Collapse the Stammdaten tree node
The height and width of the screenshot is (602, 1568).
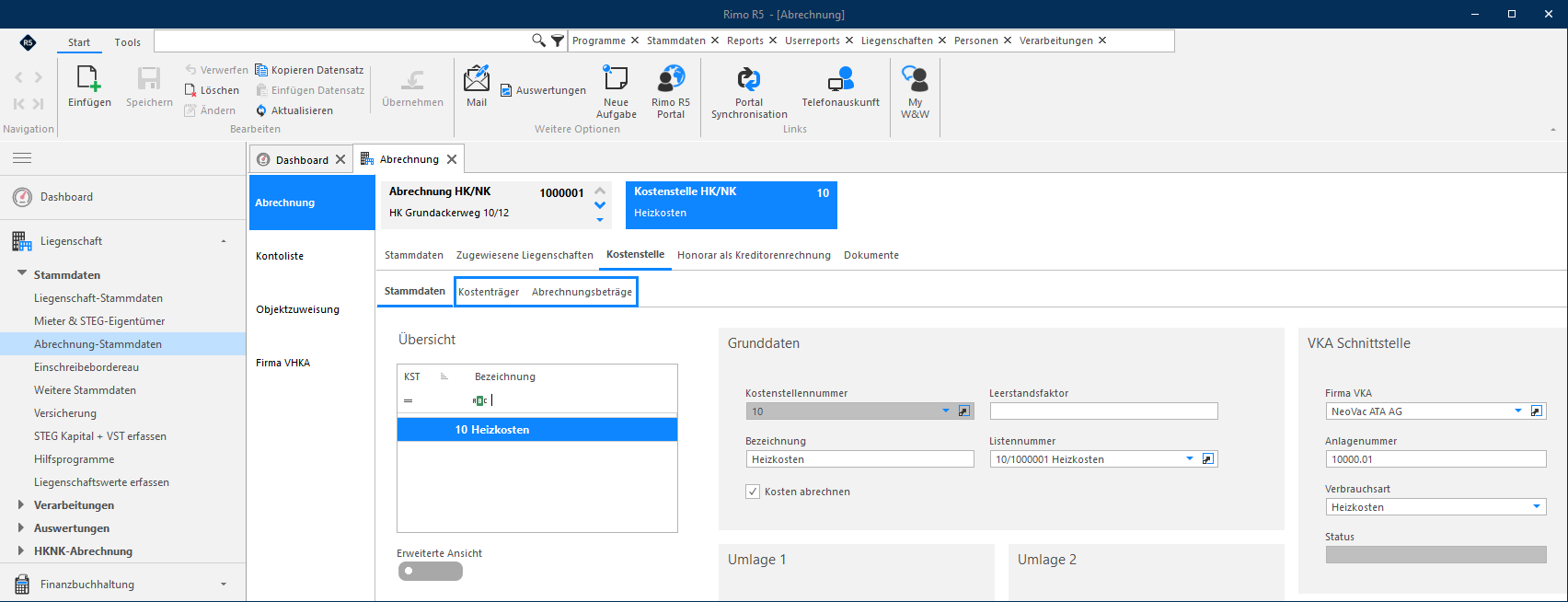[x=22, y=273]
